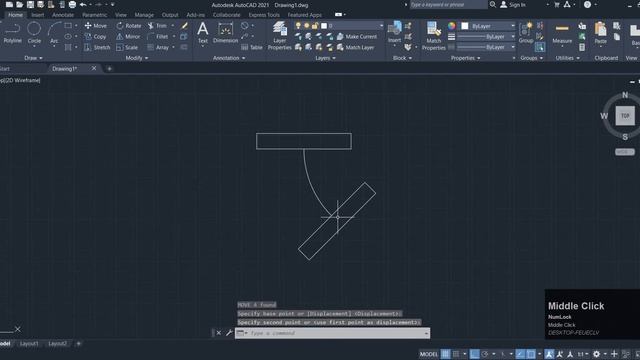Choose the Mirror tool
Image resolution: width=640 pixels, height=360 pixels.
pyautogui.click(x=128, y=37)
